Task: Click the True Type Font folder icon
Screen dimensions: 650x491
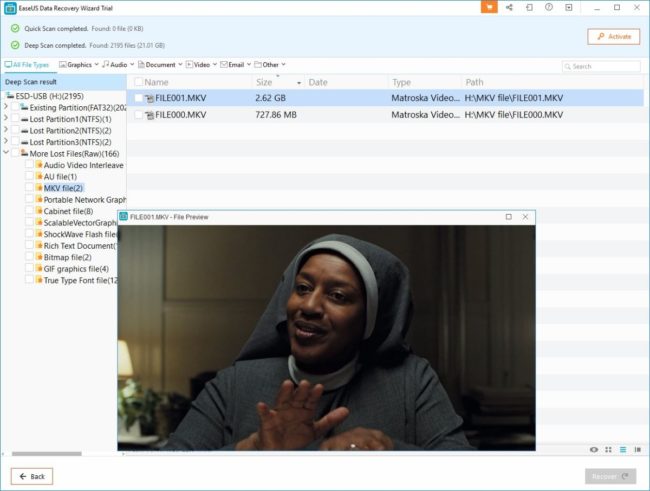Action: click(39, 280)
